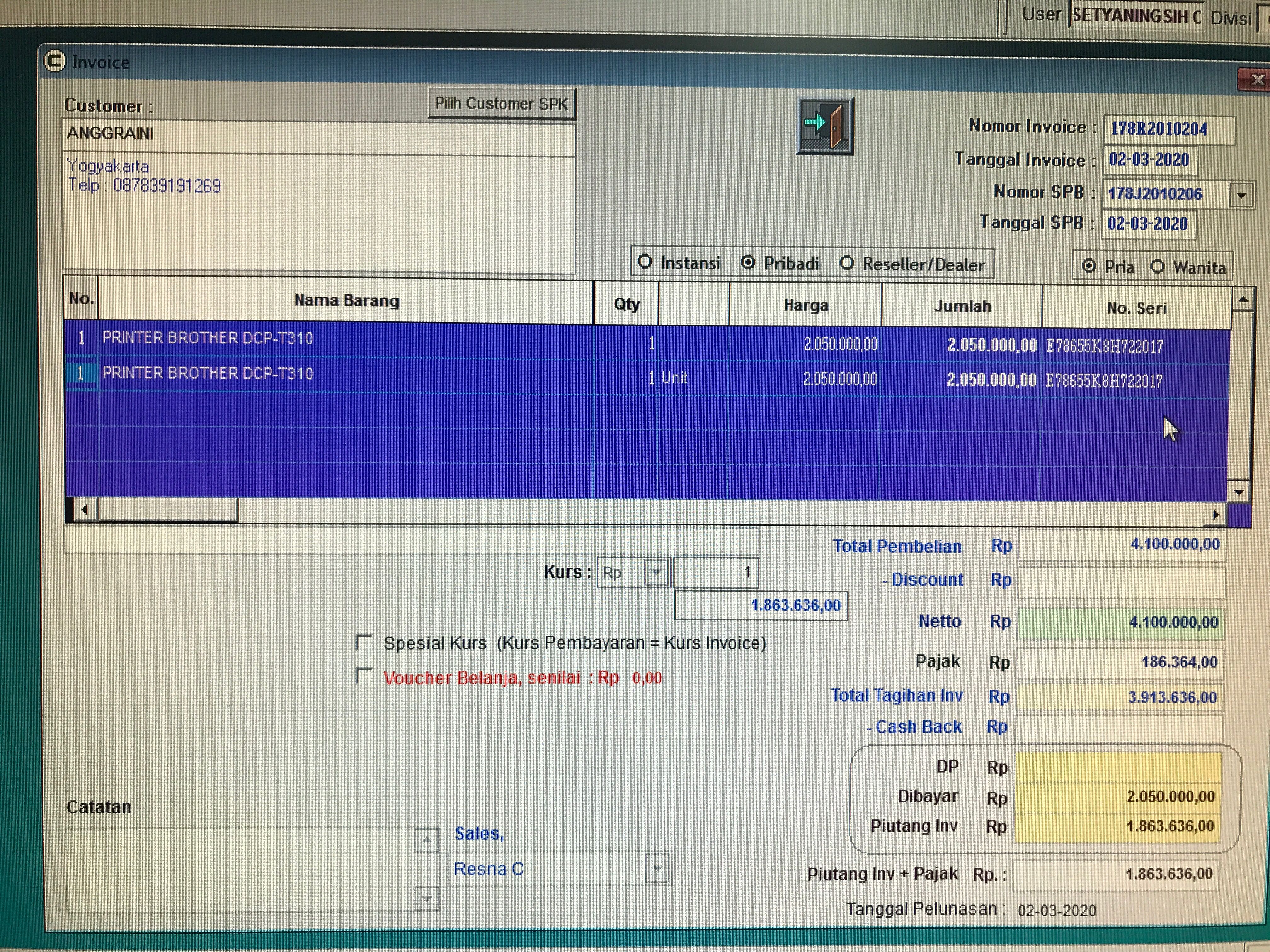Screen dimensions: 1270x952
Task: Select the Instansi radio option
Action: (645, 262)
